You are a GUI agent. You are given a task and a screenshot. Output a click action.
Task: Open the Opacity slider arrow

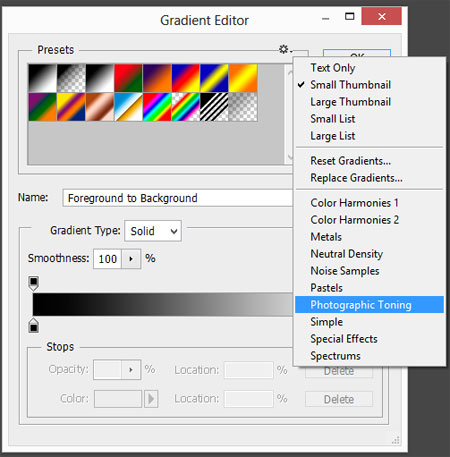[131, 369]
